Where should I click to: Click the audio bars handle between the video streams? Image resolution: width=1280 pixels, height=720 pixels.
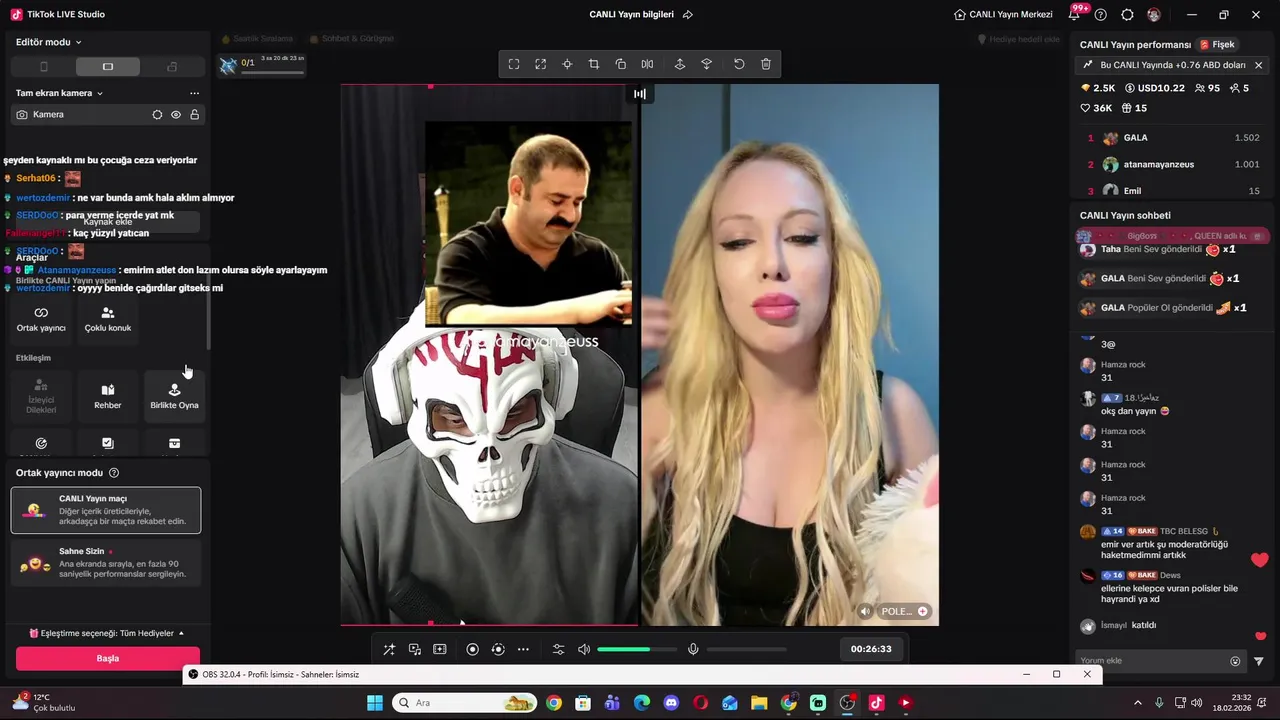click(x=640, y=94)
